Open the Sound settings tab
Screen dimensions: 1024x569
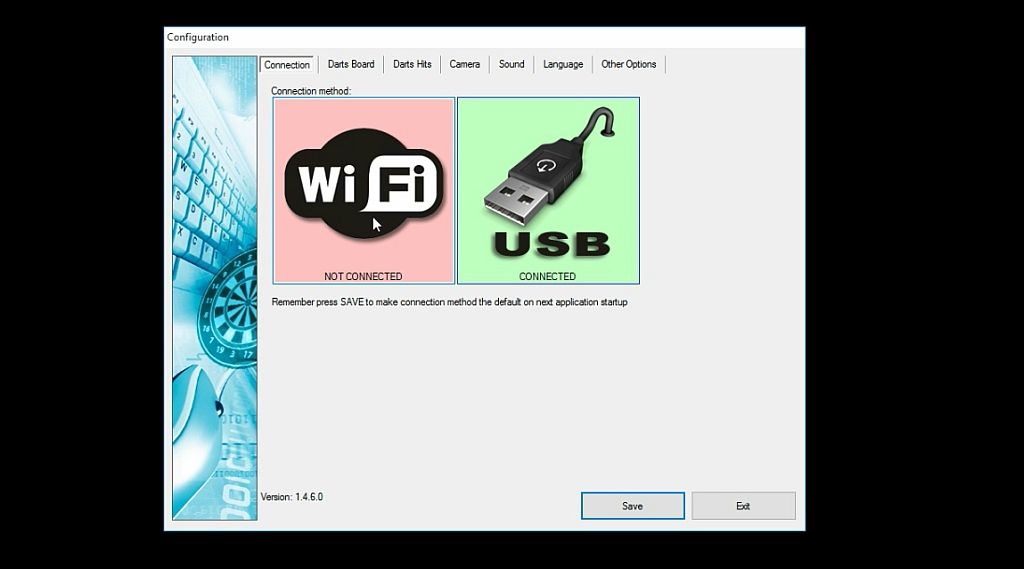[511, 64]
